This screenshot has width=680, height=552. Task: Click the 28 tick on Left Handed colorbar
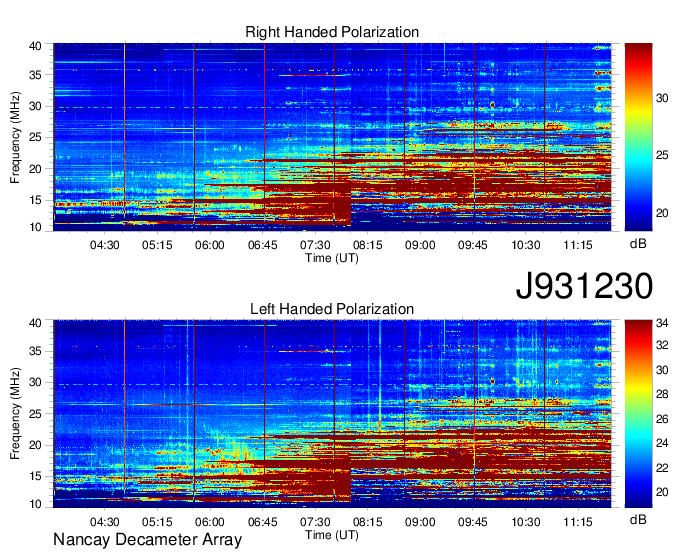pos(662,394)
